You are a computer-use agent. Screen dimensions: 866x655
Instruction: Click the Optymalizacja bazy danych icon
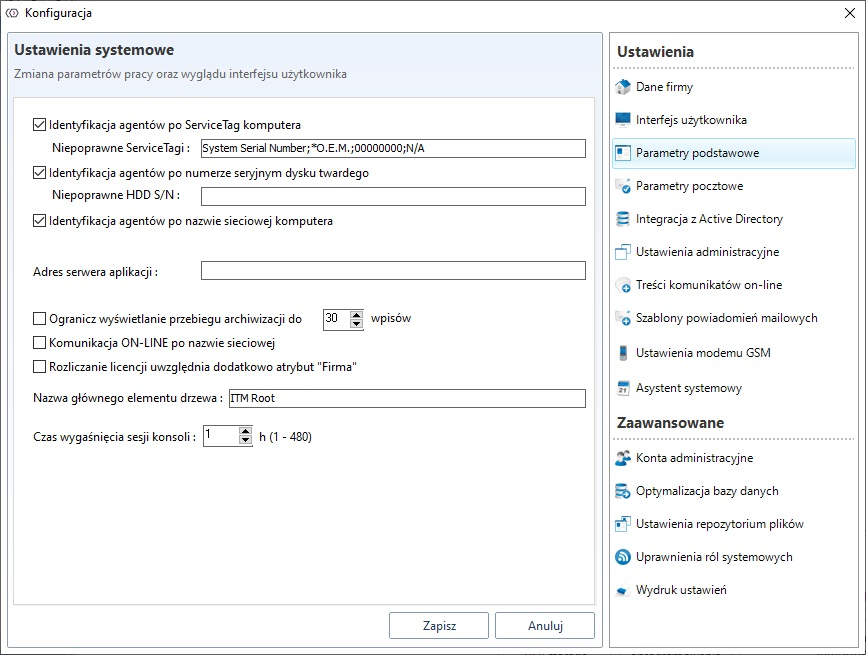point(623,491)
